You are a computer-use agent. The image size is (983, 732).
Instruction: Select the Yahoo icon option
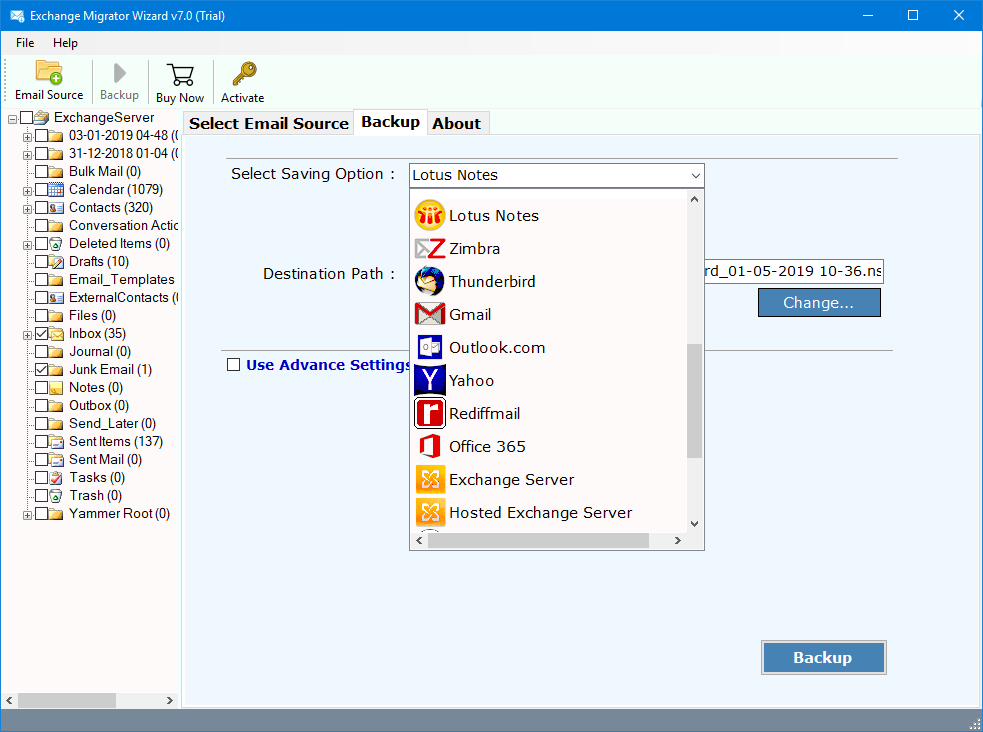point(430,380)
